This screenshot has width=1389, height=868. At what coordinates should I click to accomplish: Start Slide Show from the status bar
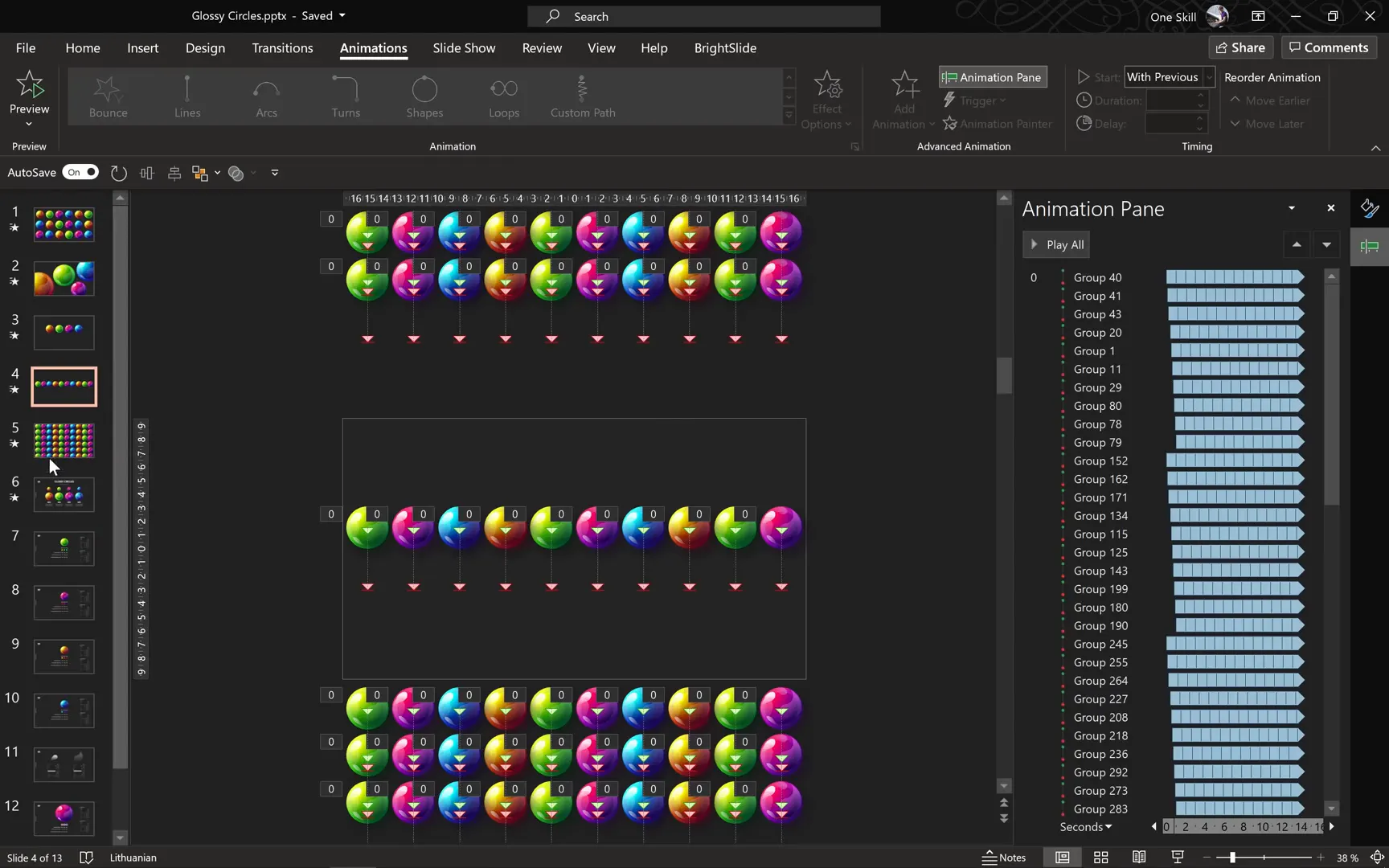[x=1176, y=857]
